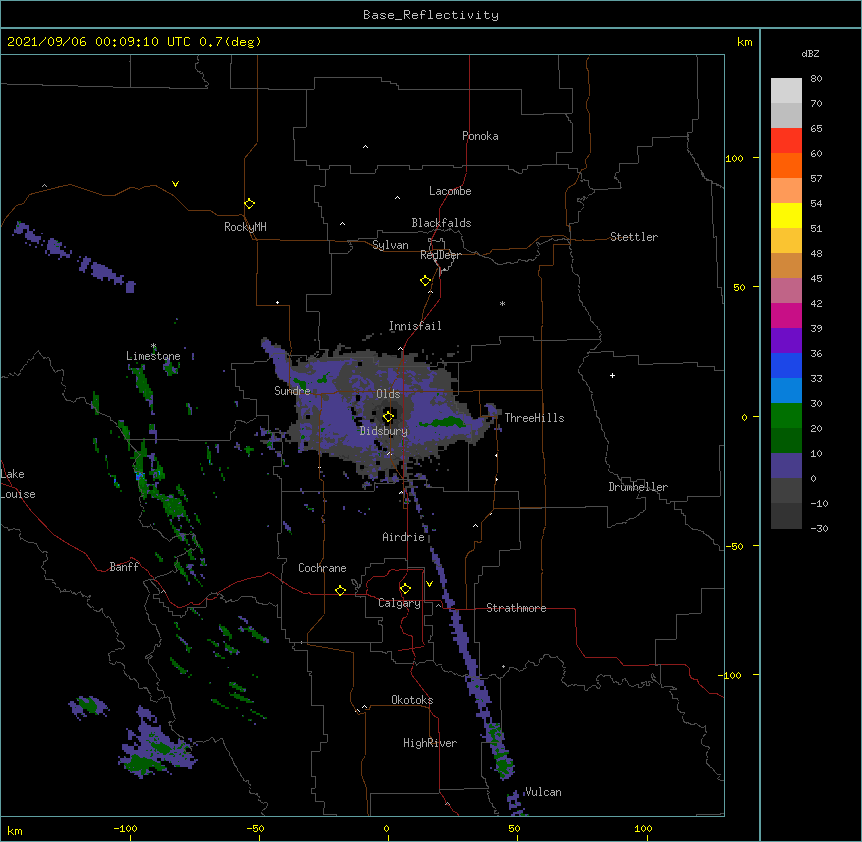Click the white asterisk marker above Limestone
The width and height of the screenshot is (862, 842).
point(153,346)
